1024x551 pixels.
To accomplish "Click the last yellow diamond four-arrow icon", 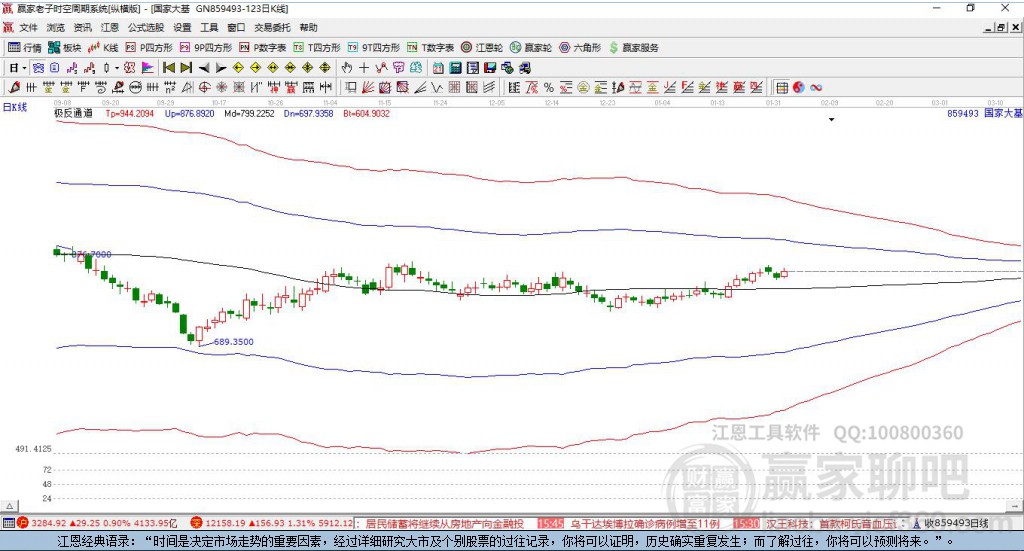I will click(325, 68).
